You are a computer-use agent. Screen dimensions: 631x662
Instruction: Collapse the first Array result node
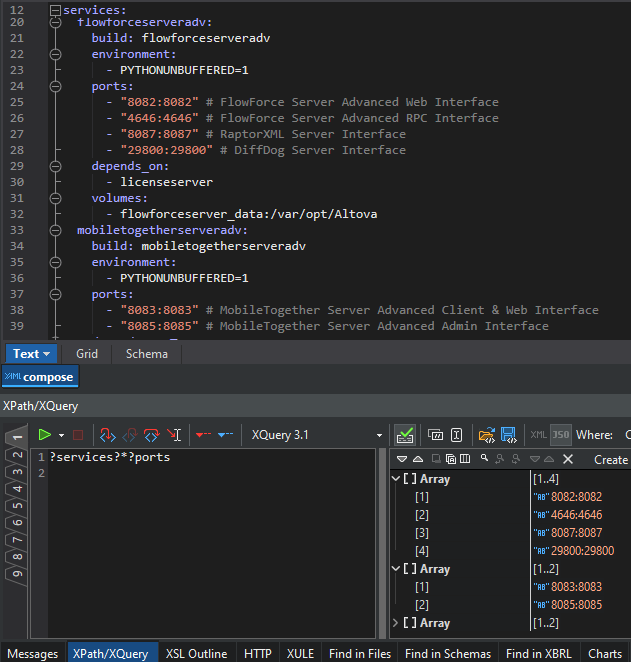click(397, 479)
